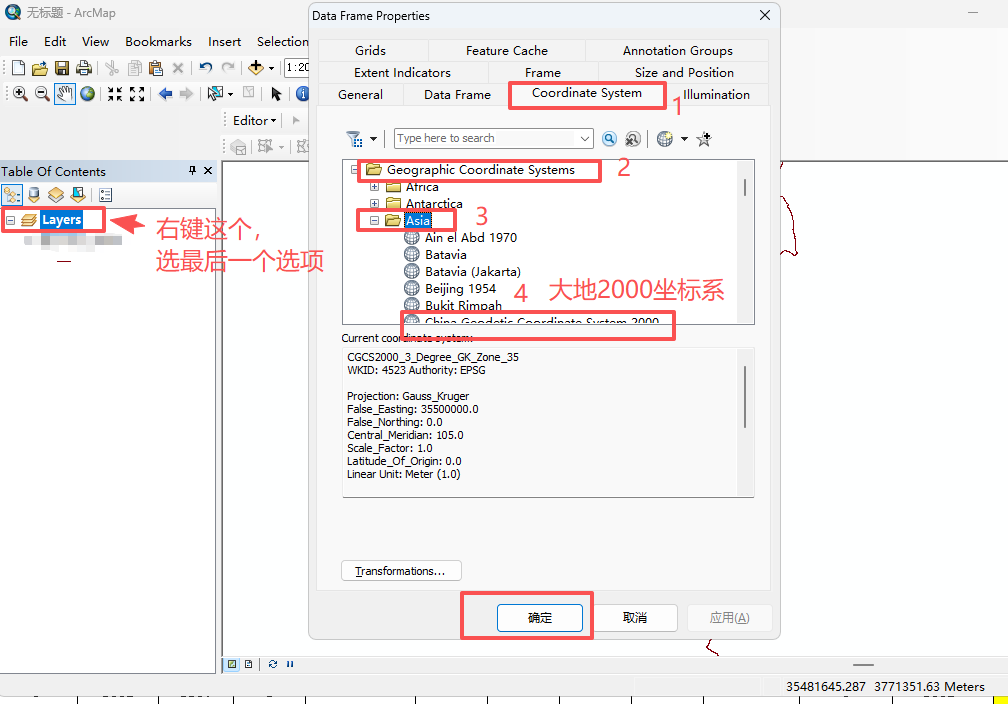This screenshot has width=1008, height=704.
Task: Click the Fixed Zoom In icon
Action: pos(115,94)
